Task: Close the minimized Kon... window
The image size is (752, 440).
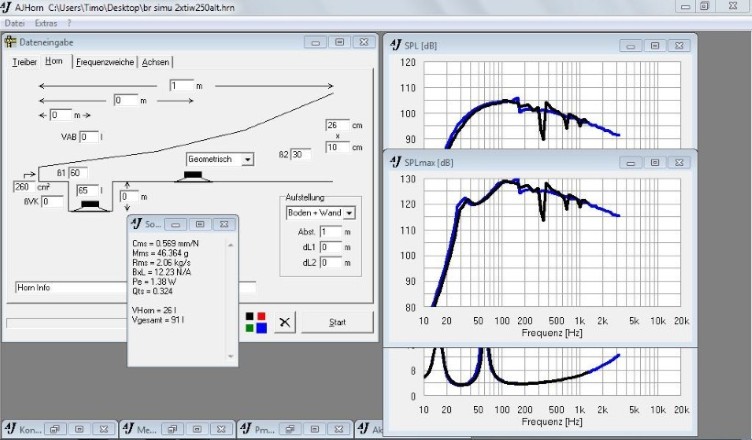Action: point(104,429)
